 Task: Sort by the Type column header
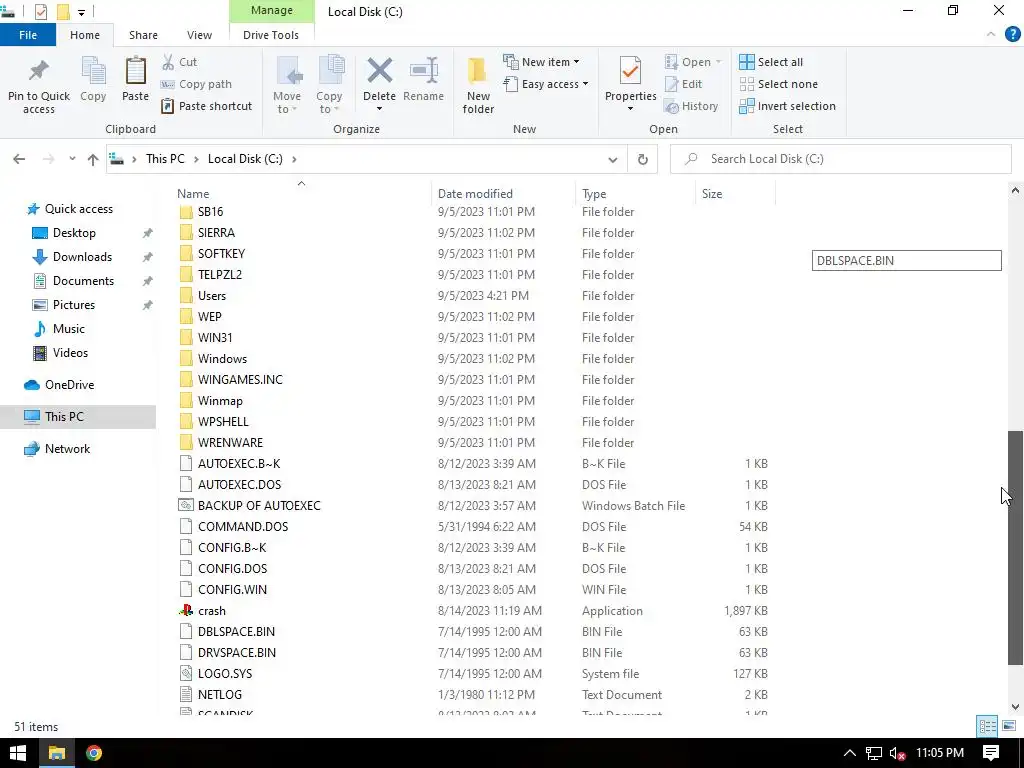(x=594, y=194)
